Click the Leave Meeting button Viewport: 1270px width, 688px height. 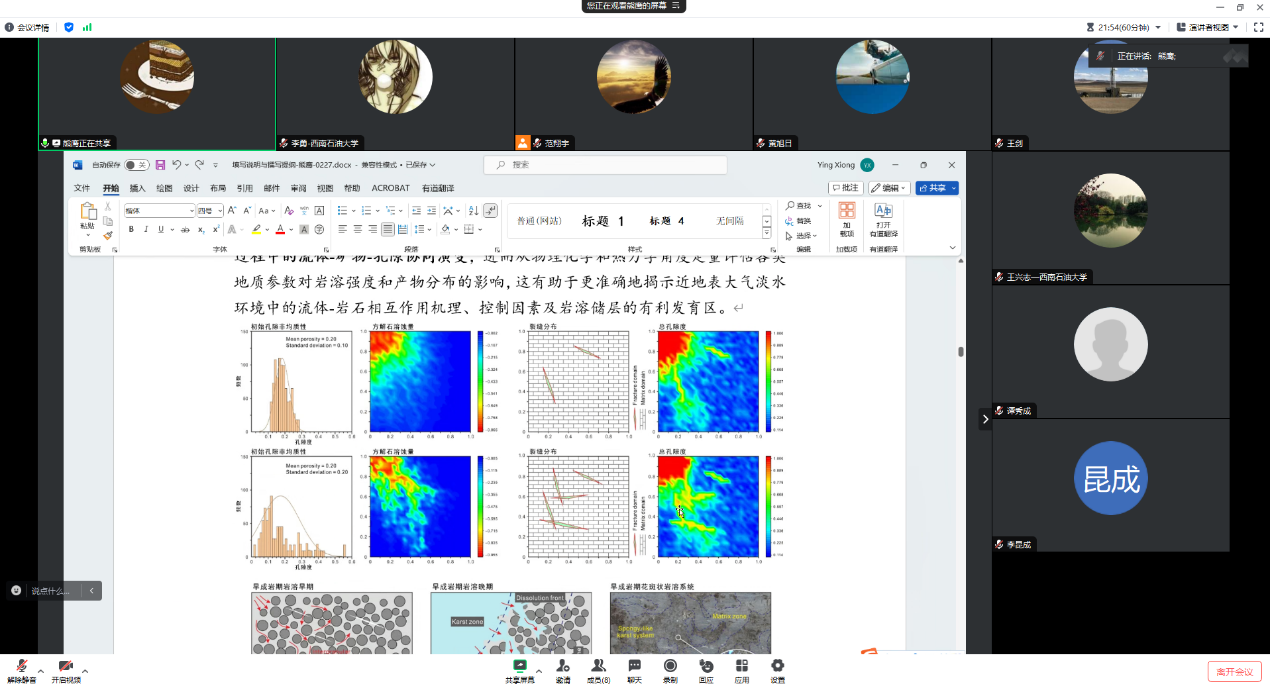[x=1235, y=671]
